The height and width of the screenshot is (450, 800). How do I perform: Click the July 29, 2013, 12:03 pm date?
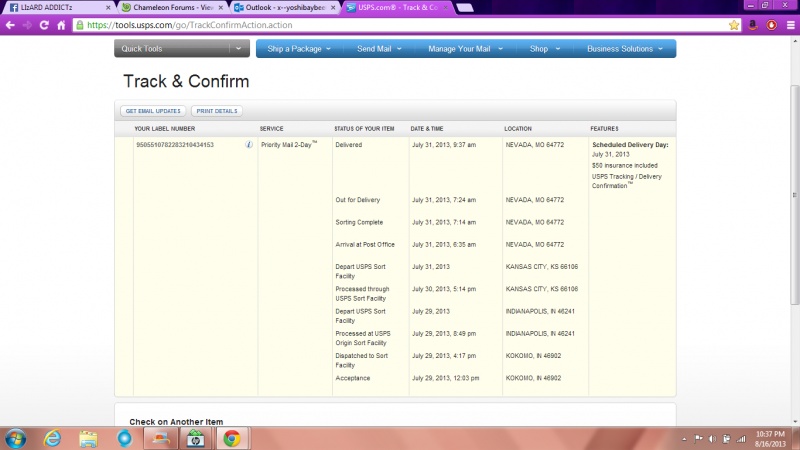[445, 378]
